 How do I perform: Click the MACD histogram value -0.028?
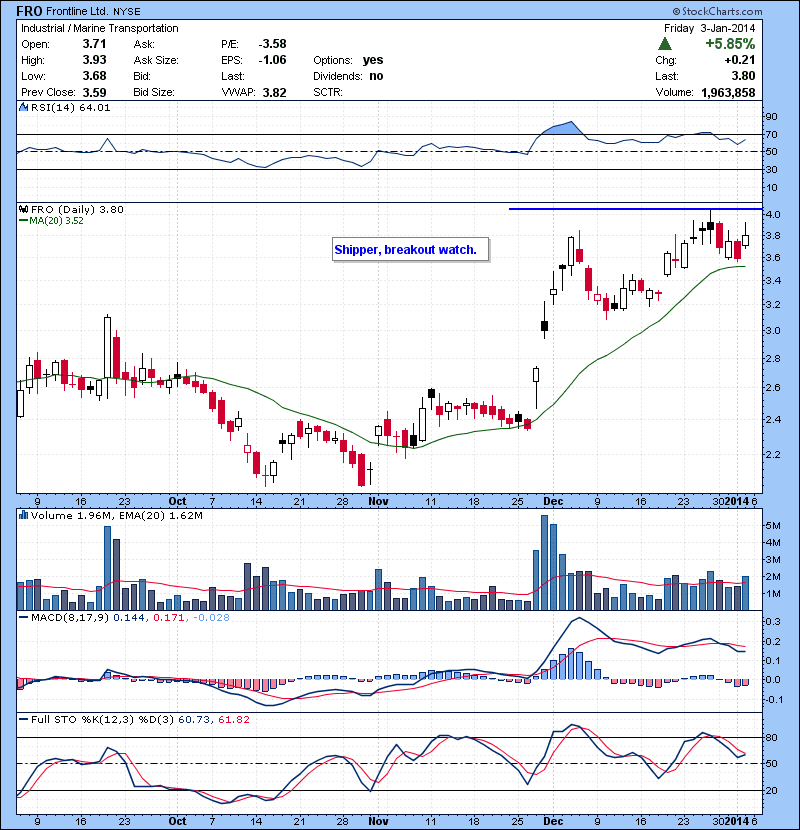click(x=211, y=617)
